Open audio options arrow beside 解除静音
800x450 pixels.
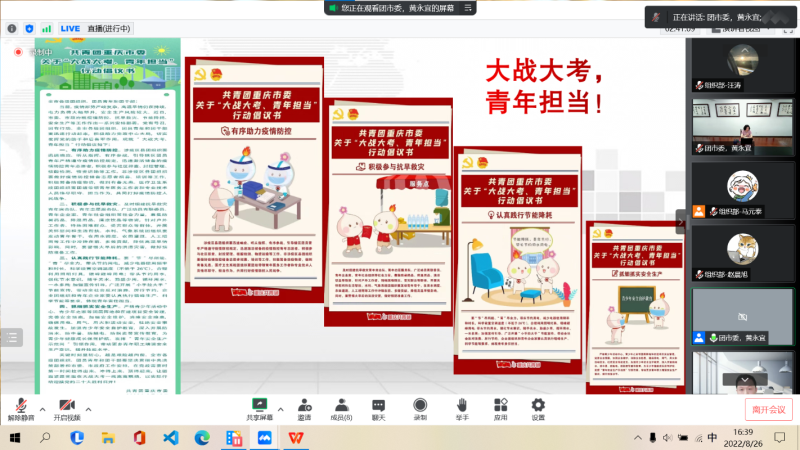(42, 409)
